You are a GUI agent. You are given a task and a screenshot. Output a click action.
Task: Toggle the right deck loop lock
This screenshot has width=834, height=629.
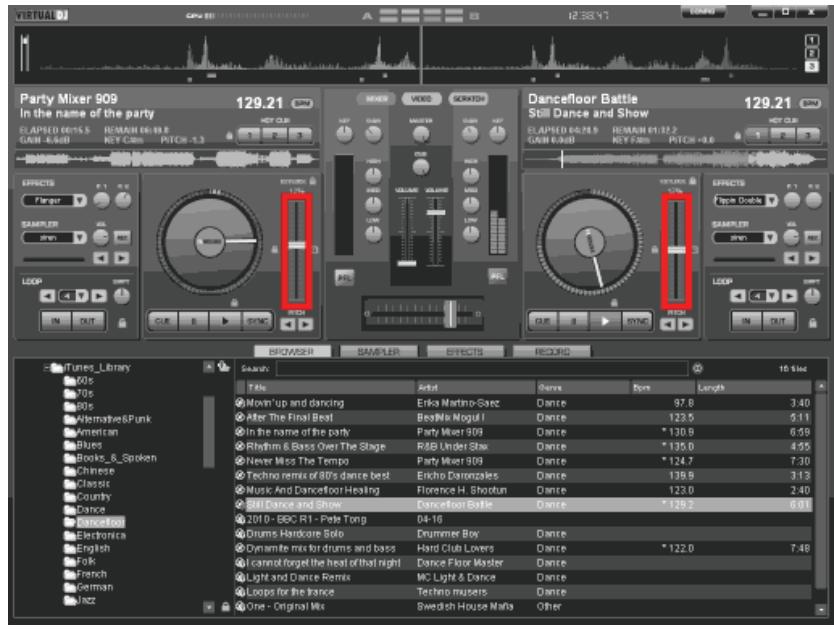click(812, 323)
